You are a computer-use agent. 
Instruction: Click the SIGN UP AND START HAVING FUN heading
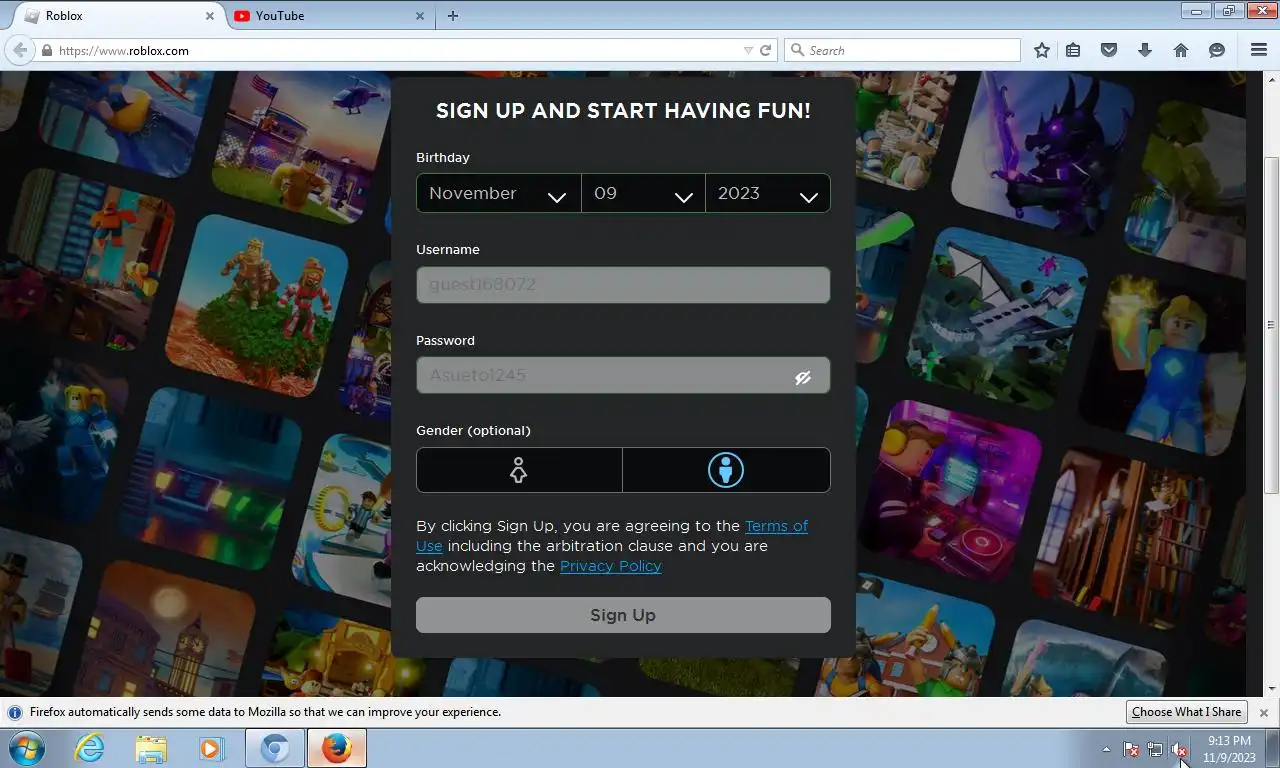[x=623, y=111]
